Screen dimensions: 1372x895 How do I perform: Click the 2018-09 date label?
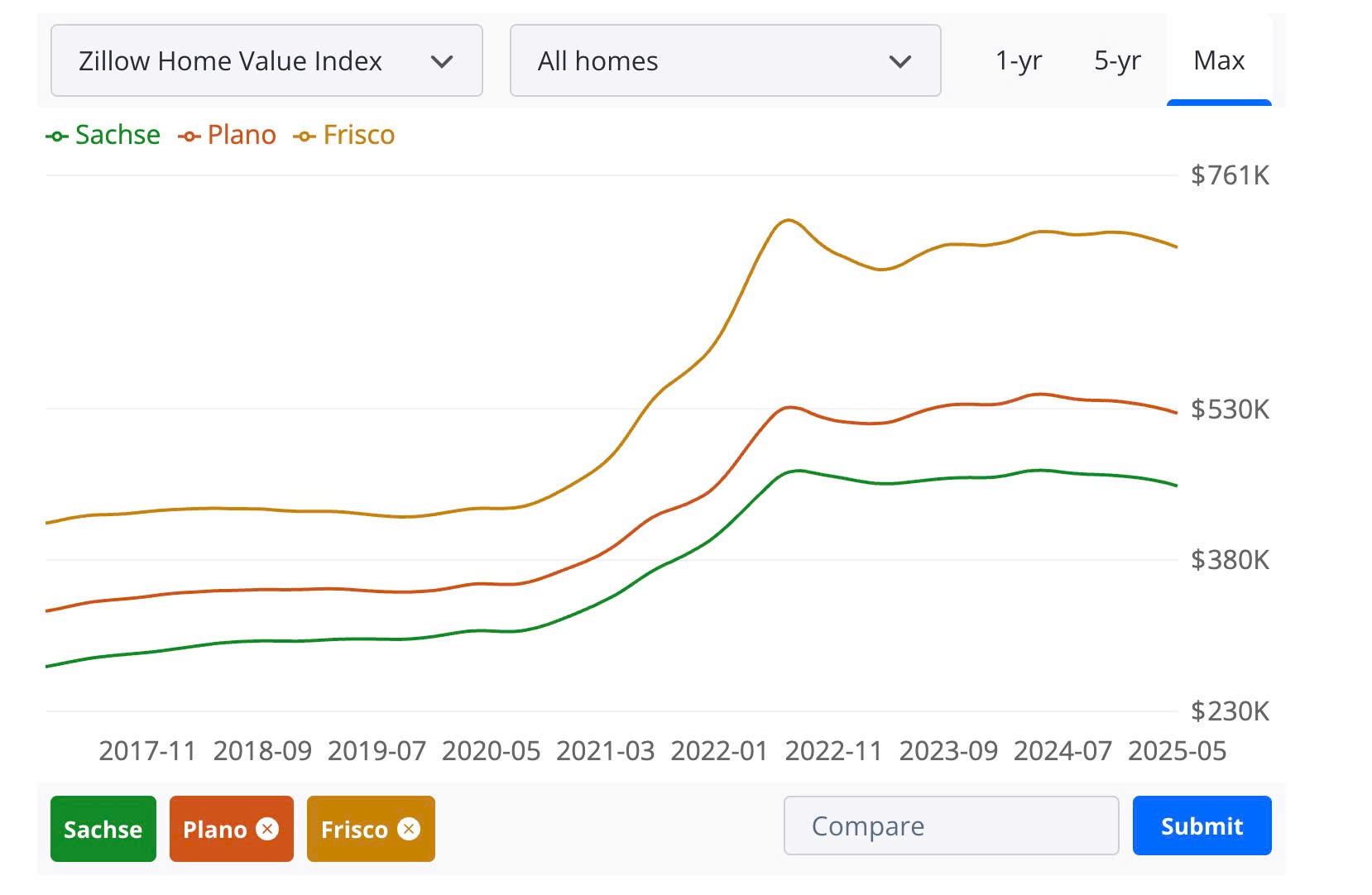pyautogui.click(x=262, y=751)
